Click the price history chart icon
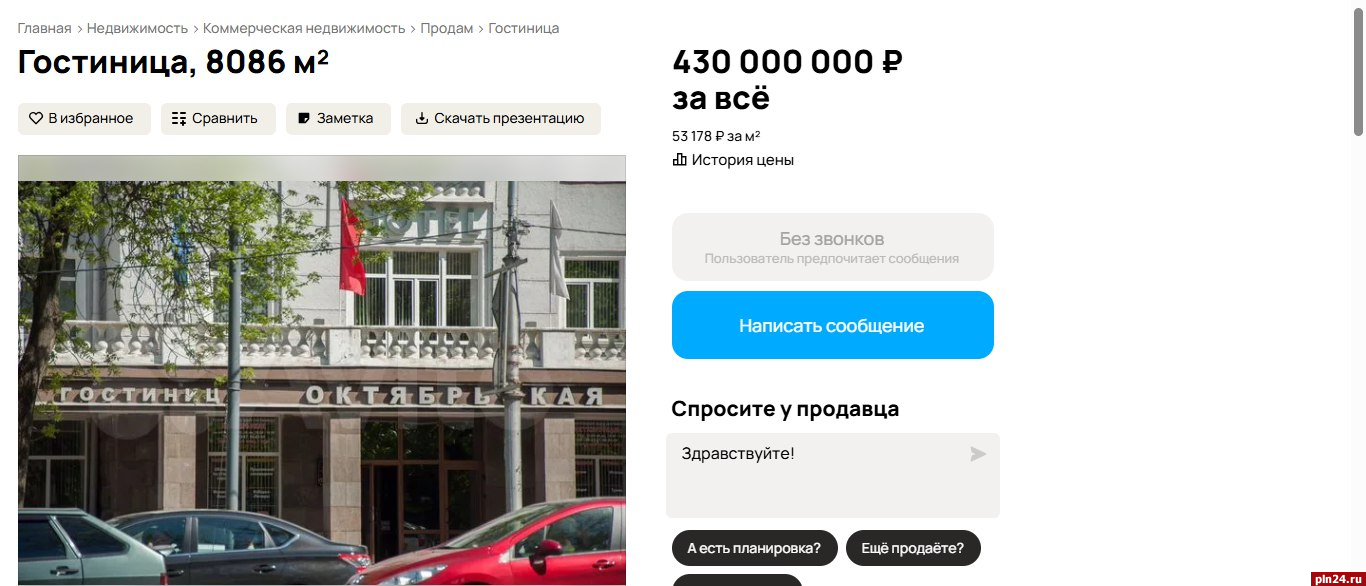1366x586 pixels. [x=680, y=160]
